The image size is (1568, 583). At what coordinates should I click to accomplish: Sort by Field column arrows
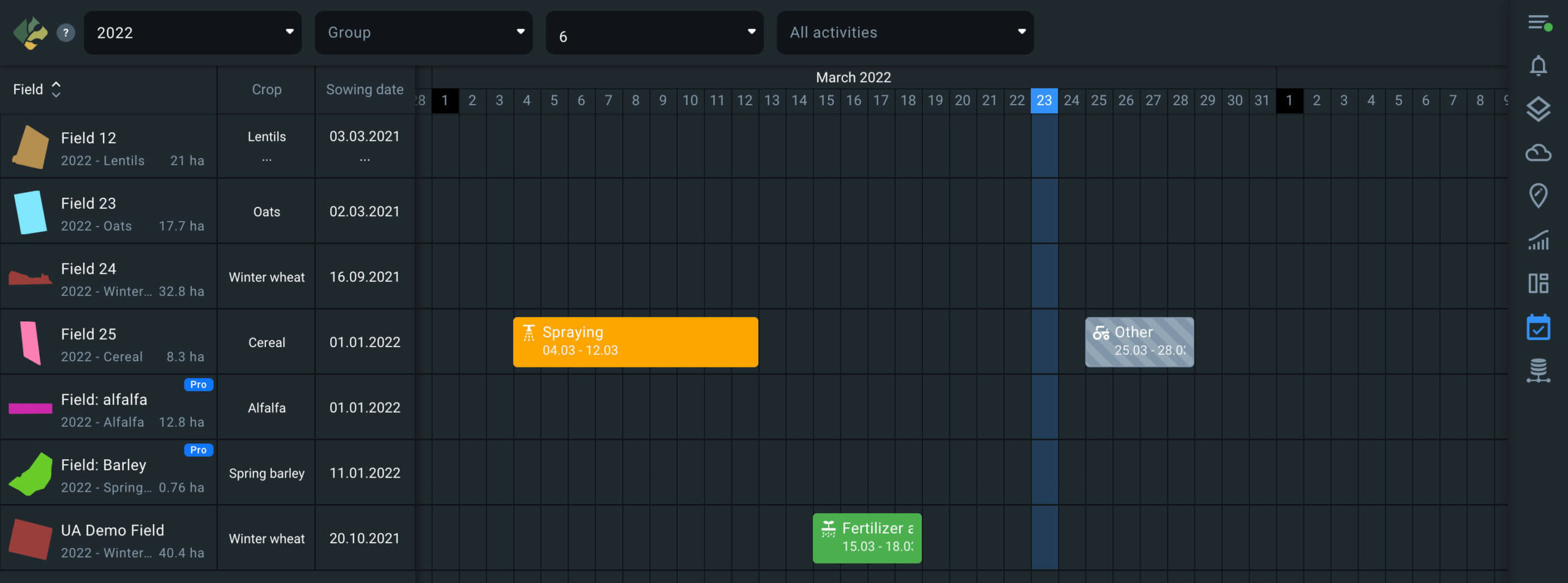click(x=56, y=89)
